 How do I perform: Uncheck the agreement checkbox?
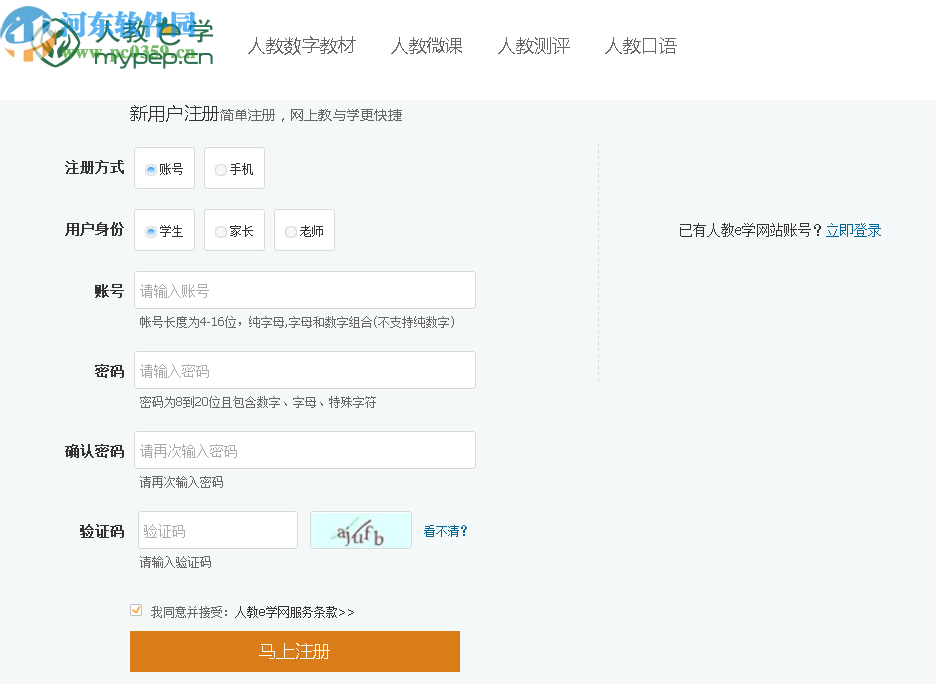[134, 610]
